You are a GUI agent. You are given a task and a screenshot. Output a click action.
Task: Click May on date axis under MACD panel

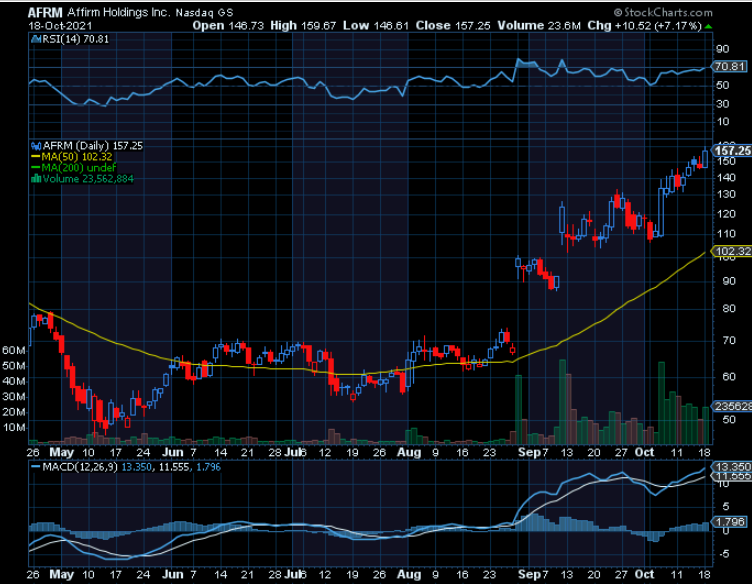(x=62, y=574)
